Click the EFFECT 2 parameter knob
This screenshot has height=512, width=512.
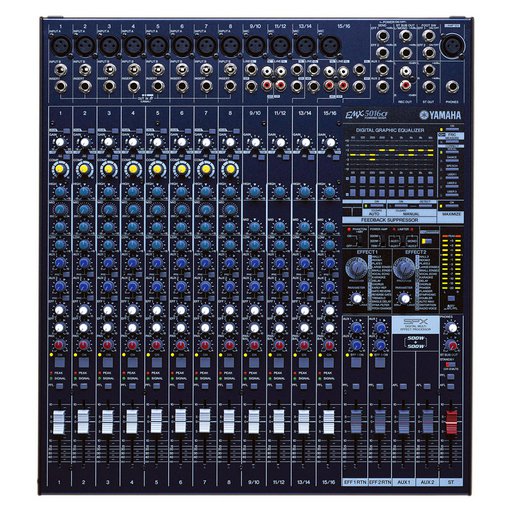405,298
